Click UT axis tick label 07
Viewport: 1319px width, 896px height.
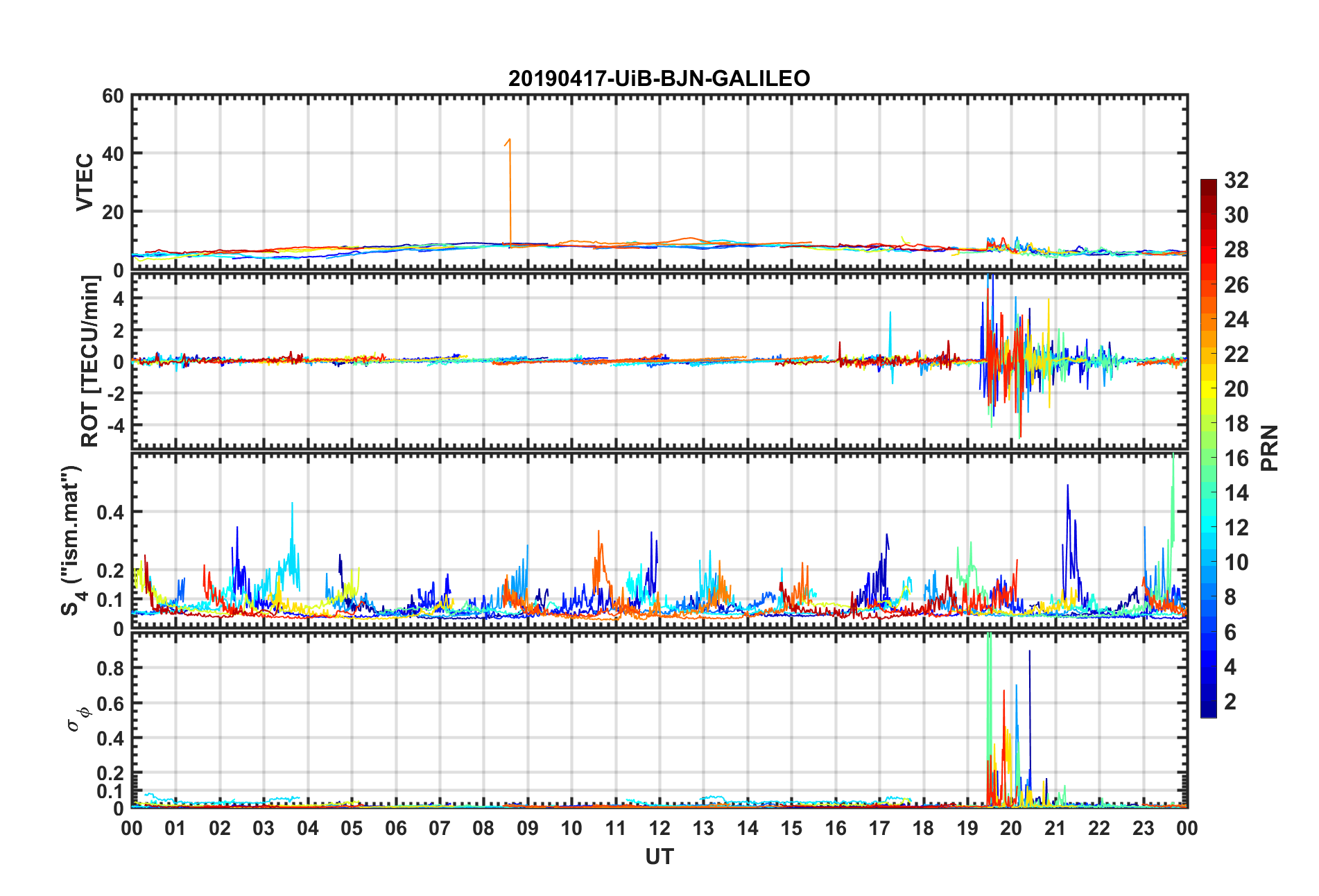click(x=440, y=828)
